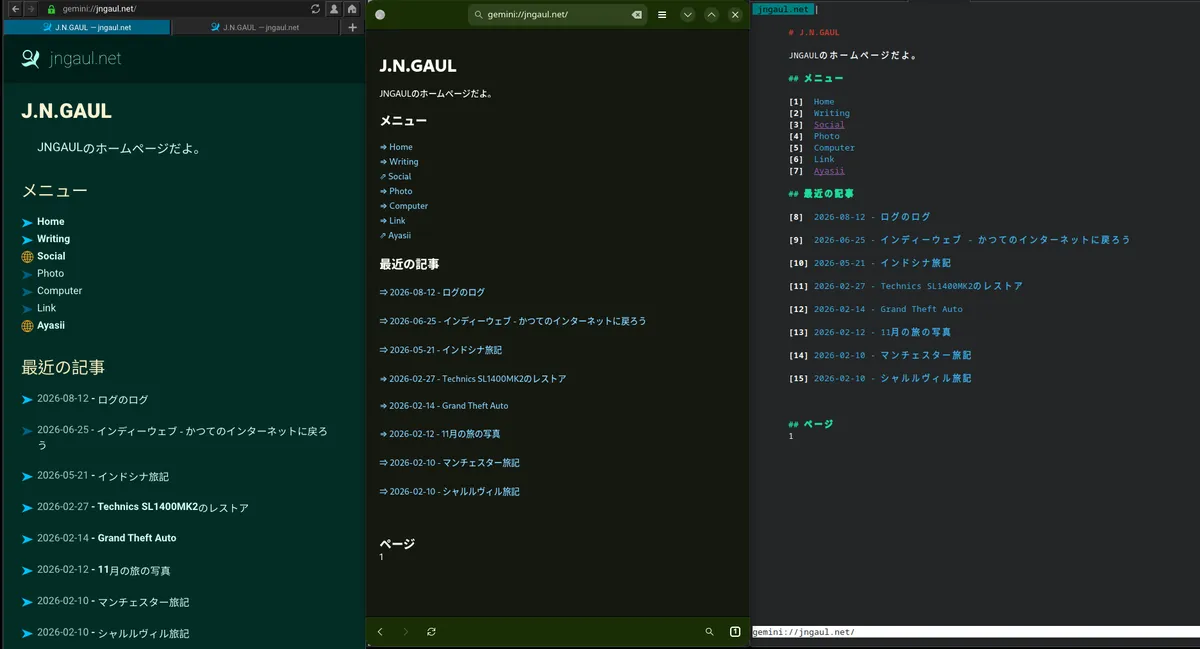Open 2026-08-12 ログのログ in left browser
Viewport: 1200px width, 649px height.
coord(92,399)
